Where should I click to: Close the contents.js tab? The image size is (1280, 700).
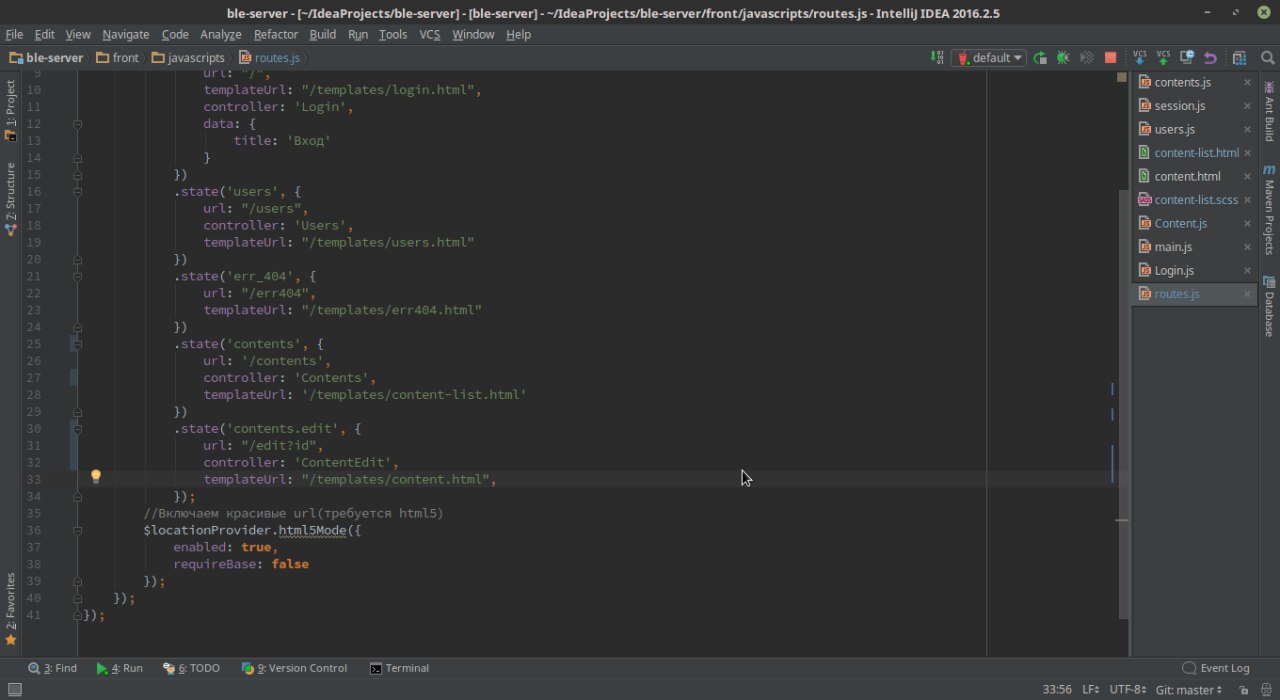click(x=1247, y=82)
